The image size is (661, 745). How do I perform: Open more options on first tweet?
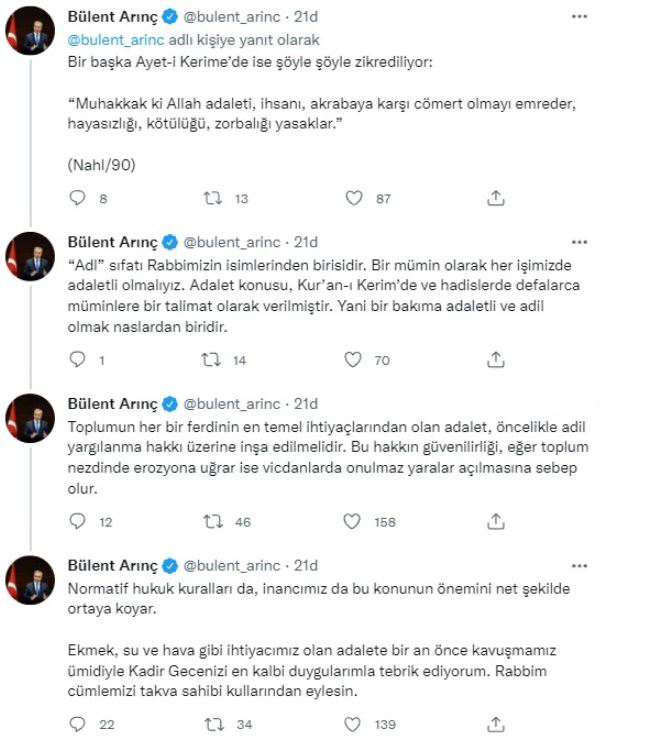coord(579,18)
